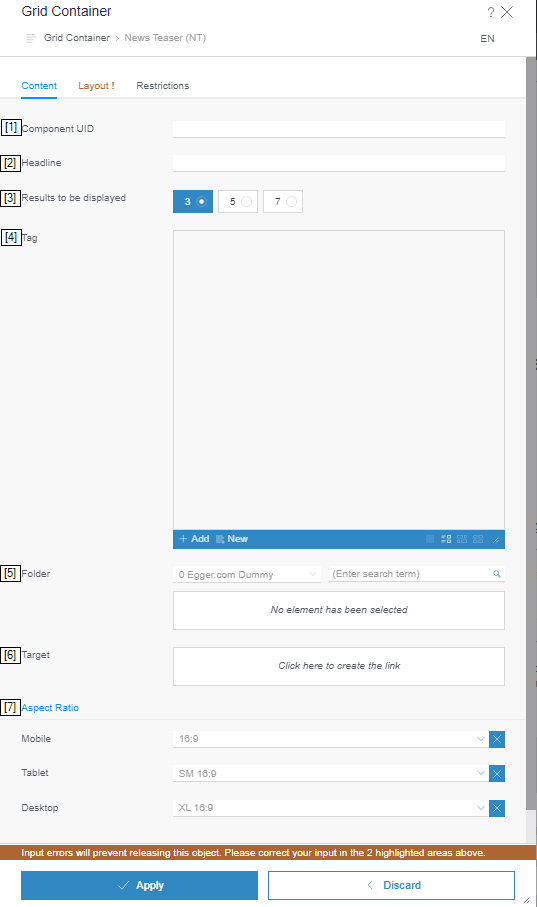Clear the Tablet aspect ratio with X
The width and height of the screenshot is (537, 907).
coord(496,773)
